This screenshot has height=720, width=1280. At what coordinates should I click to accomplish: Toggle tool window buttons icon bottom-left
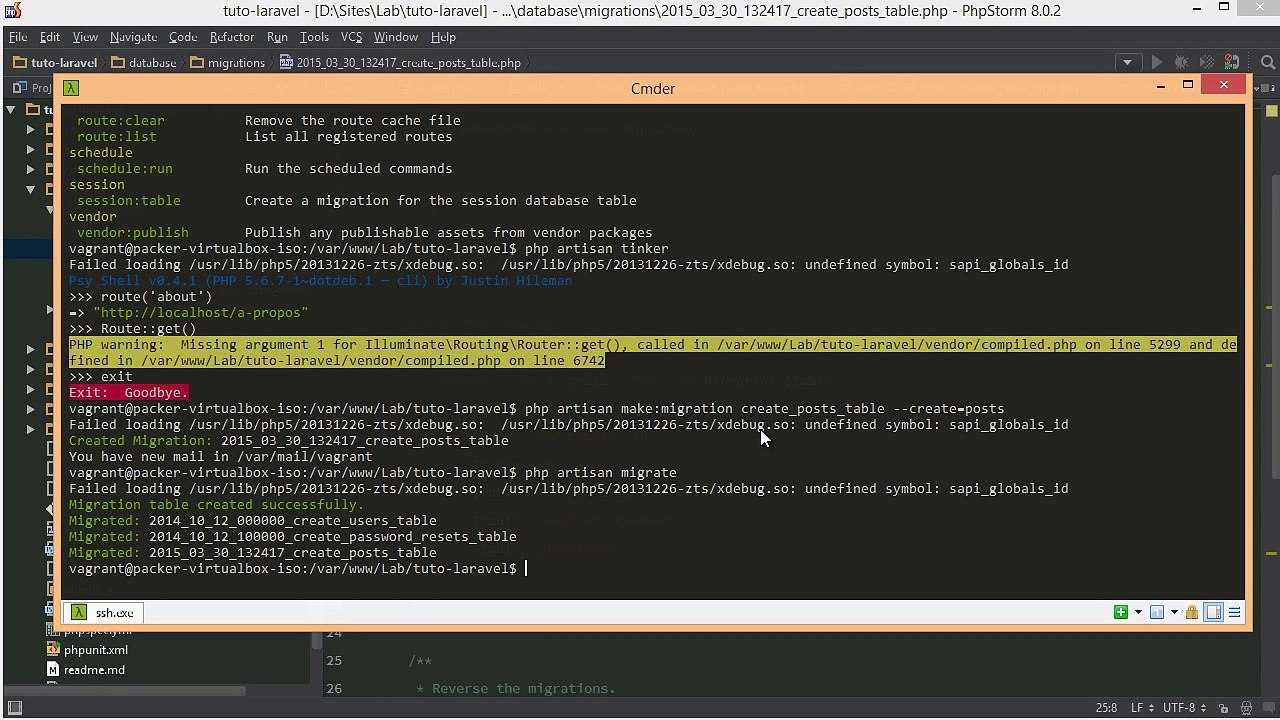14,708
